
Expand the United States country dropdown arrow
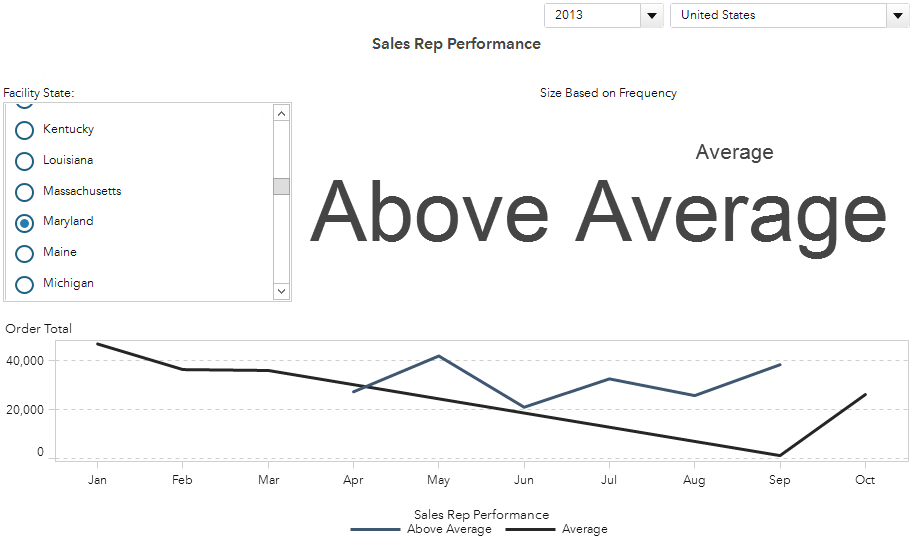(897, 15)
